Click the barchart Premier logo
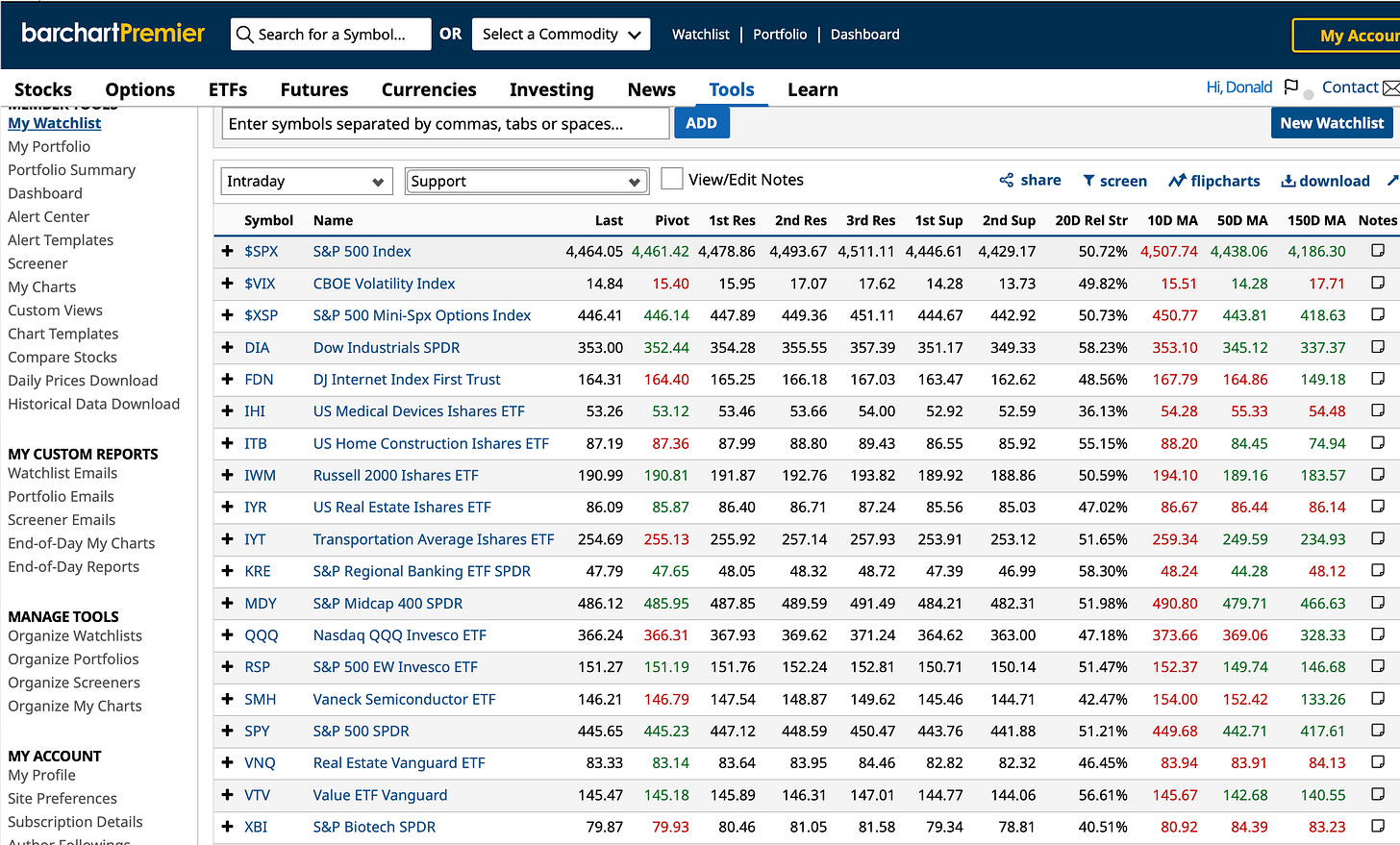 (x=112, y=34)
